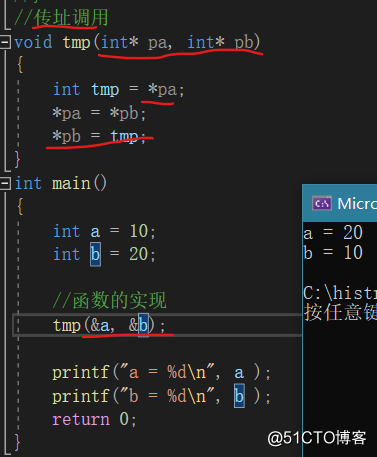
Task: Click '&b' in the tmp(&a, &b) call
Action: [138, 325]
